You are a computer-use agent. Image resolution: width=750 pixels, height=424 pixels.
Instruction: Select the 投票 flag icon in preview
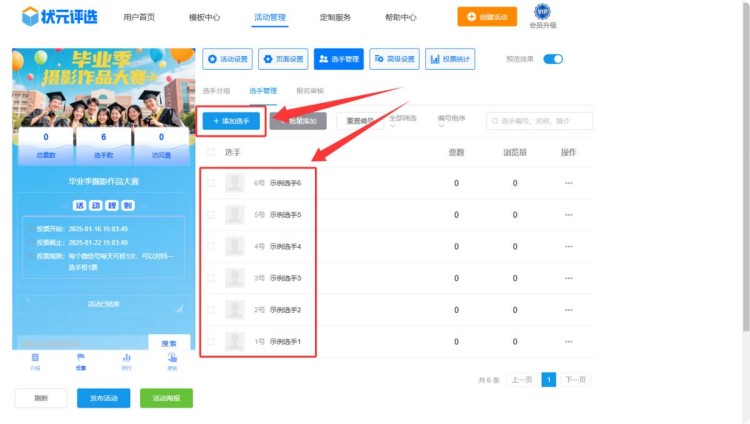pos(81,359)
